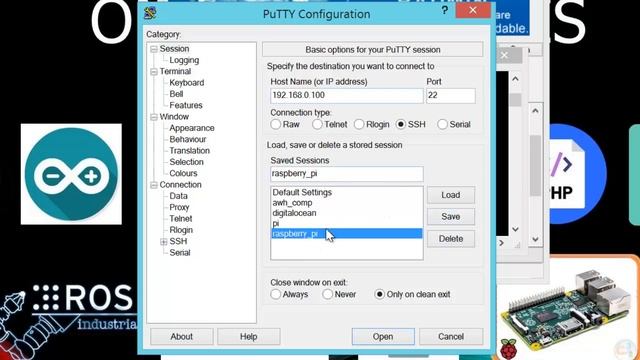
Task: Click the Load button
Action: coord(451,195)
